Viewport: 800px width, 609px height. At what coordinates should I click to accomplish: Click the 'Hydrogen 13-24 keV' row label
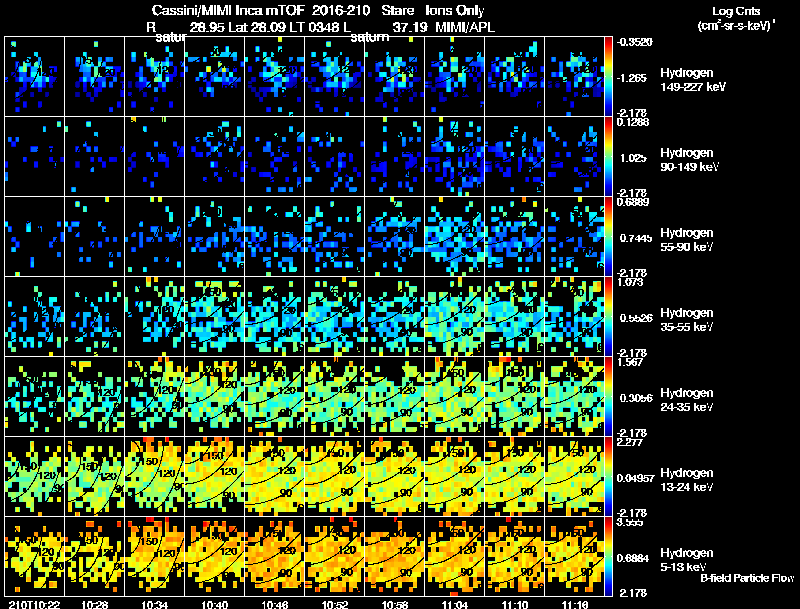tap(687, 480)
